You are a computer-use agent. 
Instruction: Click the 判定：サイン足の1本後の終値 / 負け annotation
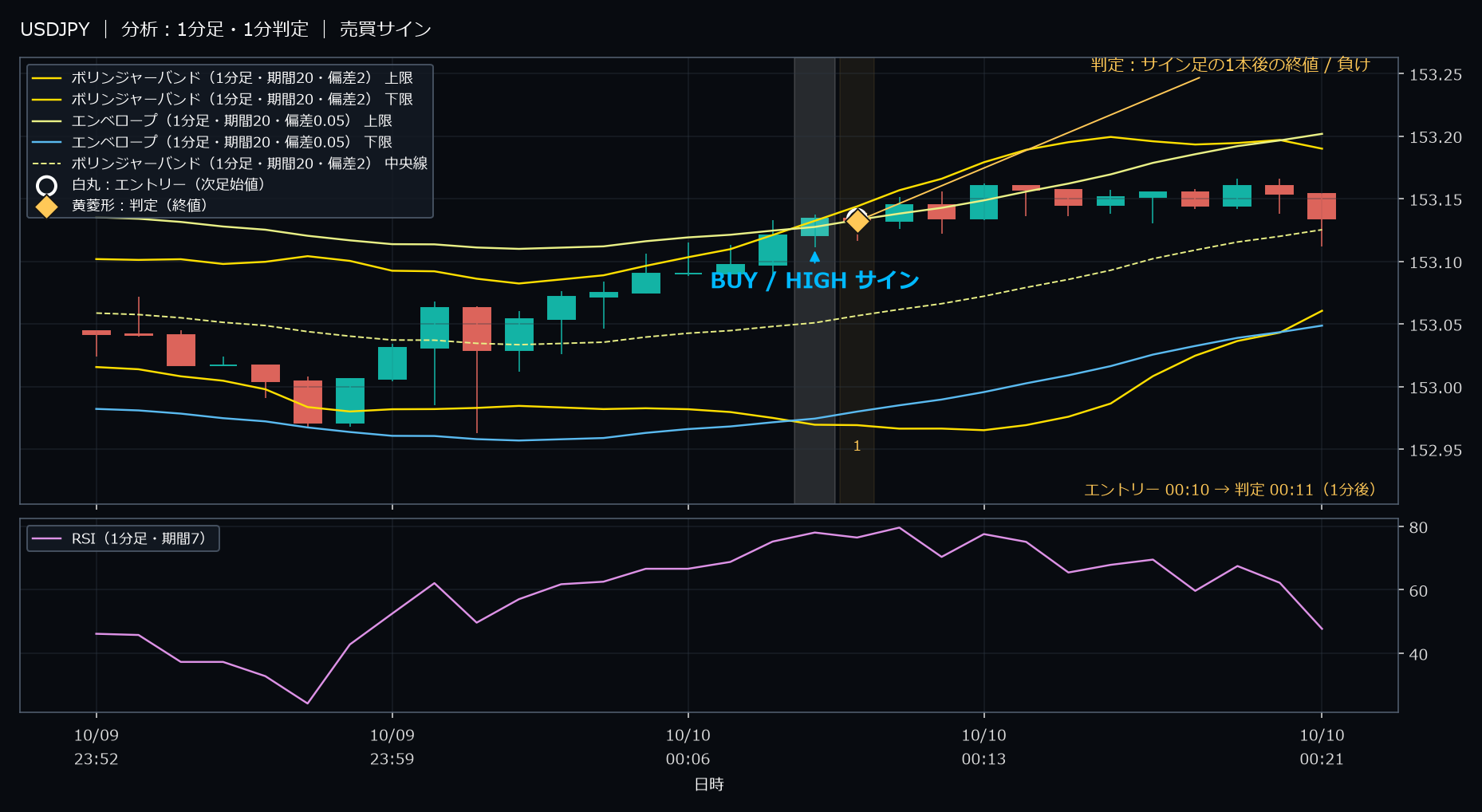click(x=1230, y=65)
